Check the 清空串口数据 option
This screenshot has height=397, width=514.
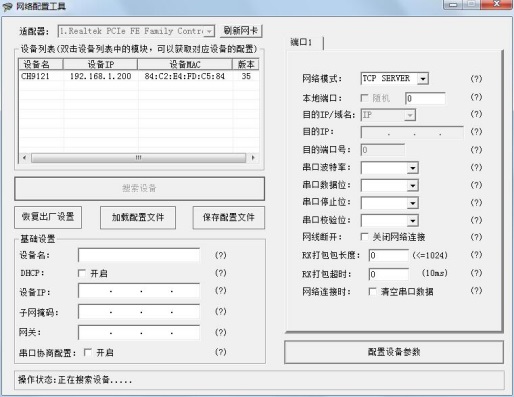tap(372, 292)
